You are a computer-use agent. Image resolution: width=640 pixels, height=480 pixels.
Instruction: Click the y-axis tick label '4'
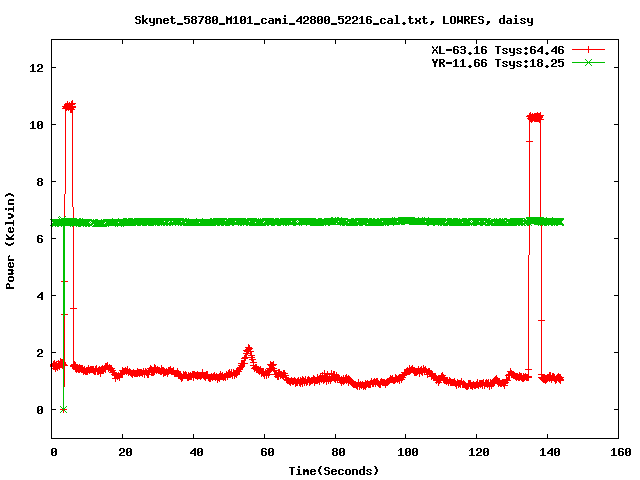tap(40, 296)
